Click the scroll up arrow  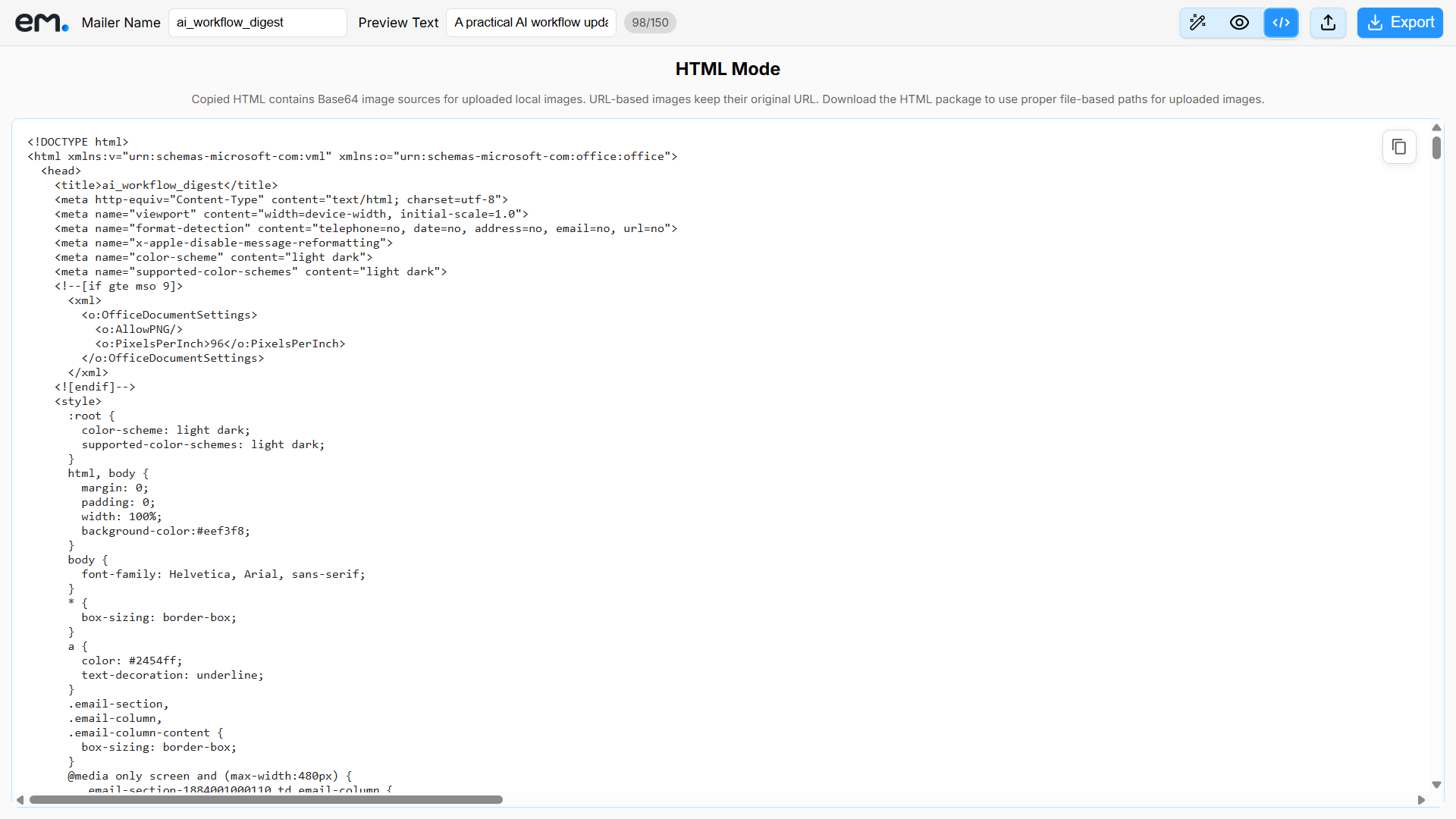point(1436,127)
